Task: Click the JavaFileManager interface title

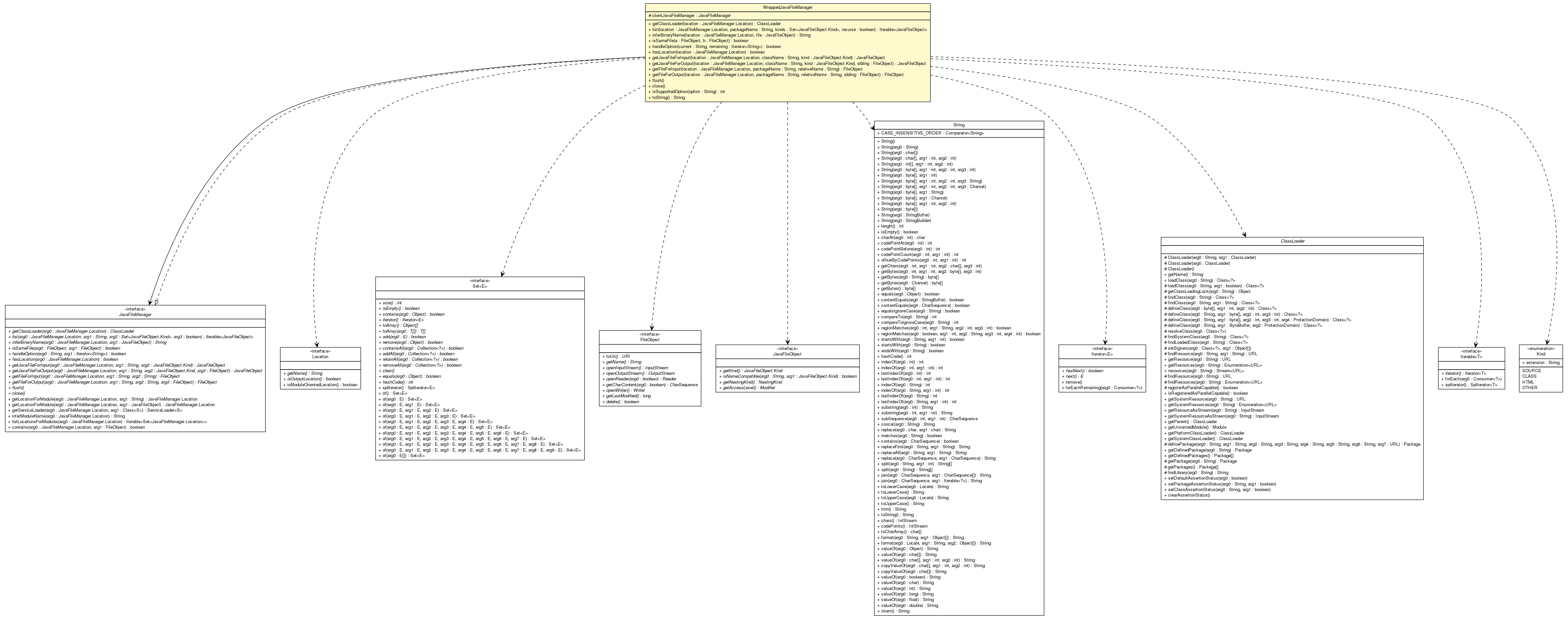Action: (x=135, y=315)
